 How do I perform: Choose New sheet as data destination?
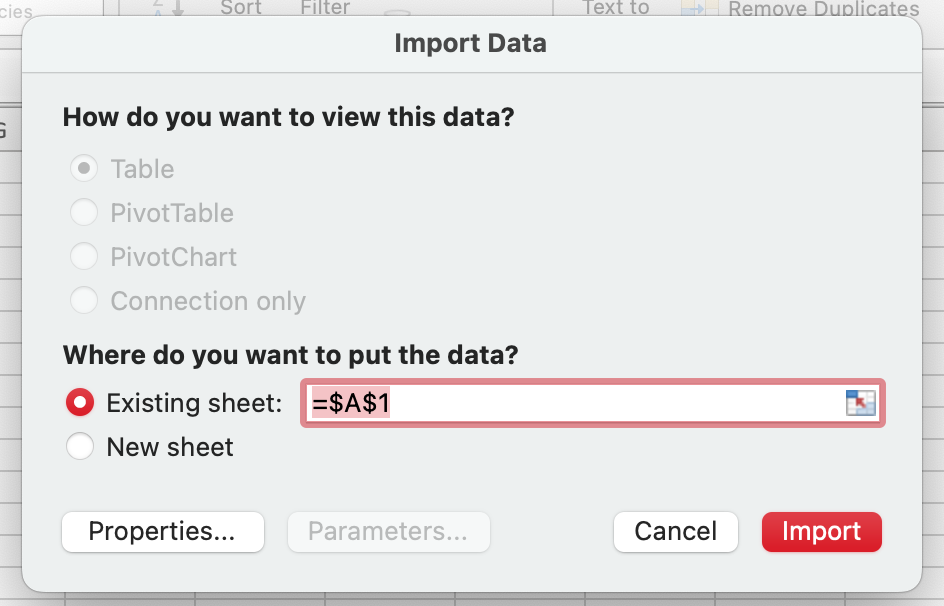tap(80, 447)
